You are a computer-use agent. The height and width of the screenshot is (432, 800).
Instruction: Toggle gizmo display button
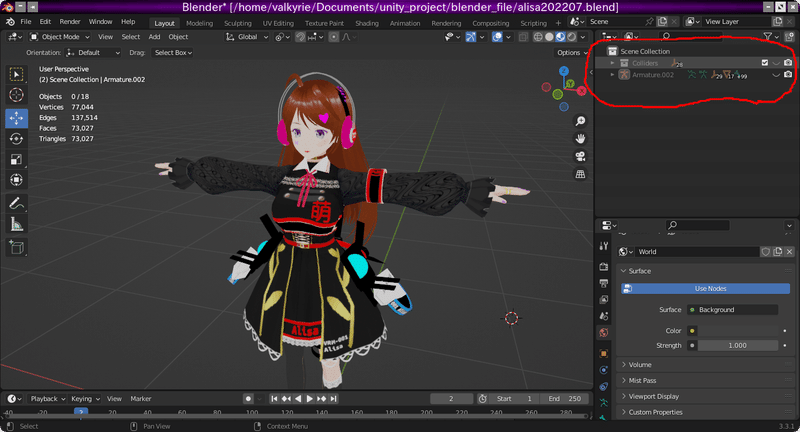pos(471,37)
